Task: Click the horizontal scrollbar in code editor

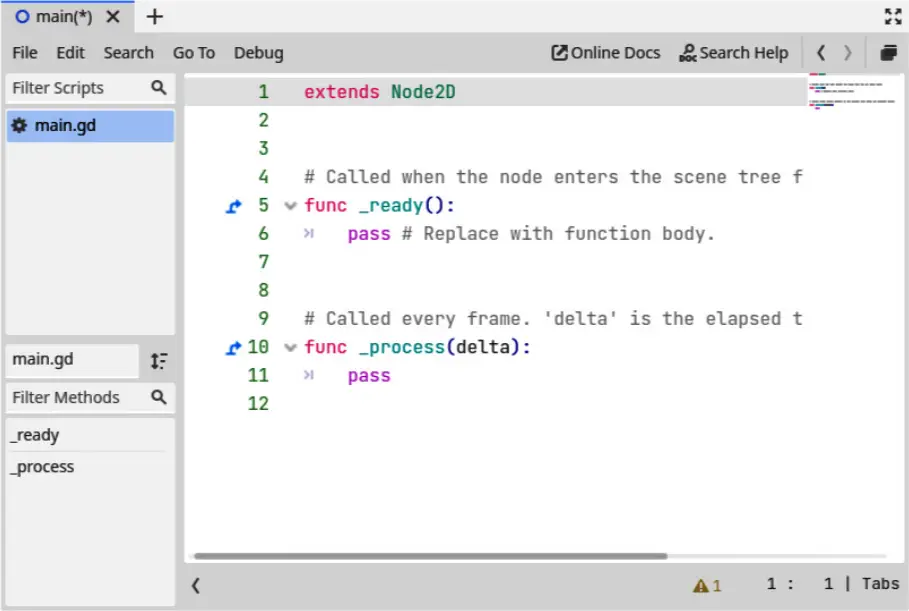Action: point(430,556)
